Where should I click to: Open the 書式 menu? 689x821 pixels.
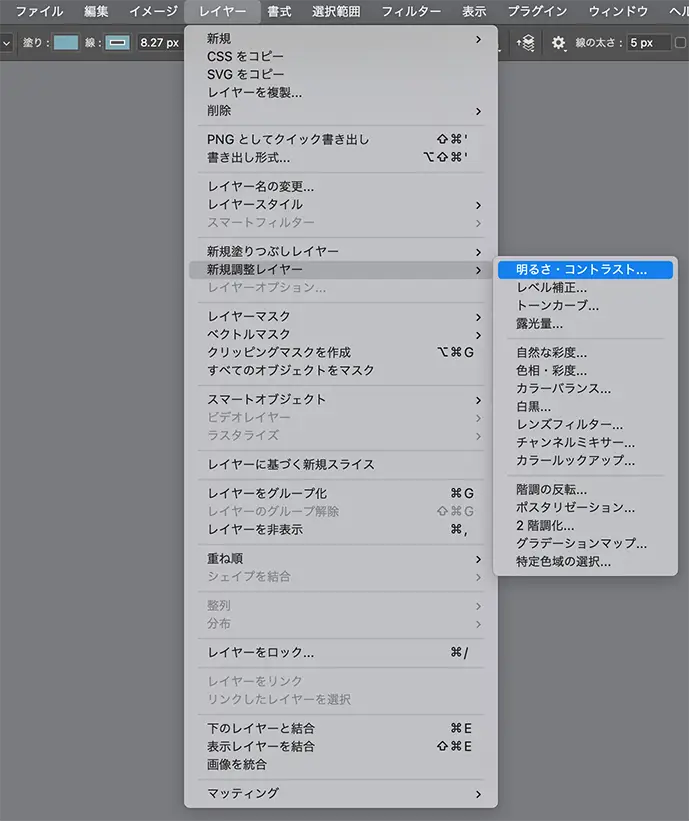click(279, 11)
